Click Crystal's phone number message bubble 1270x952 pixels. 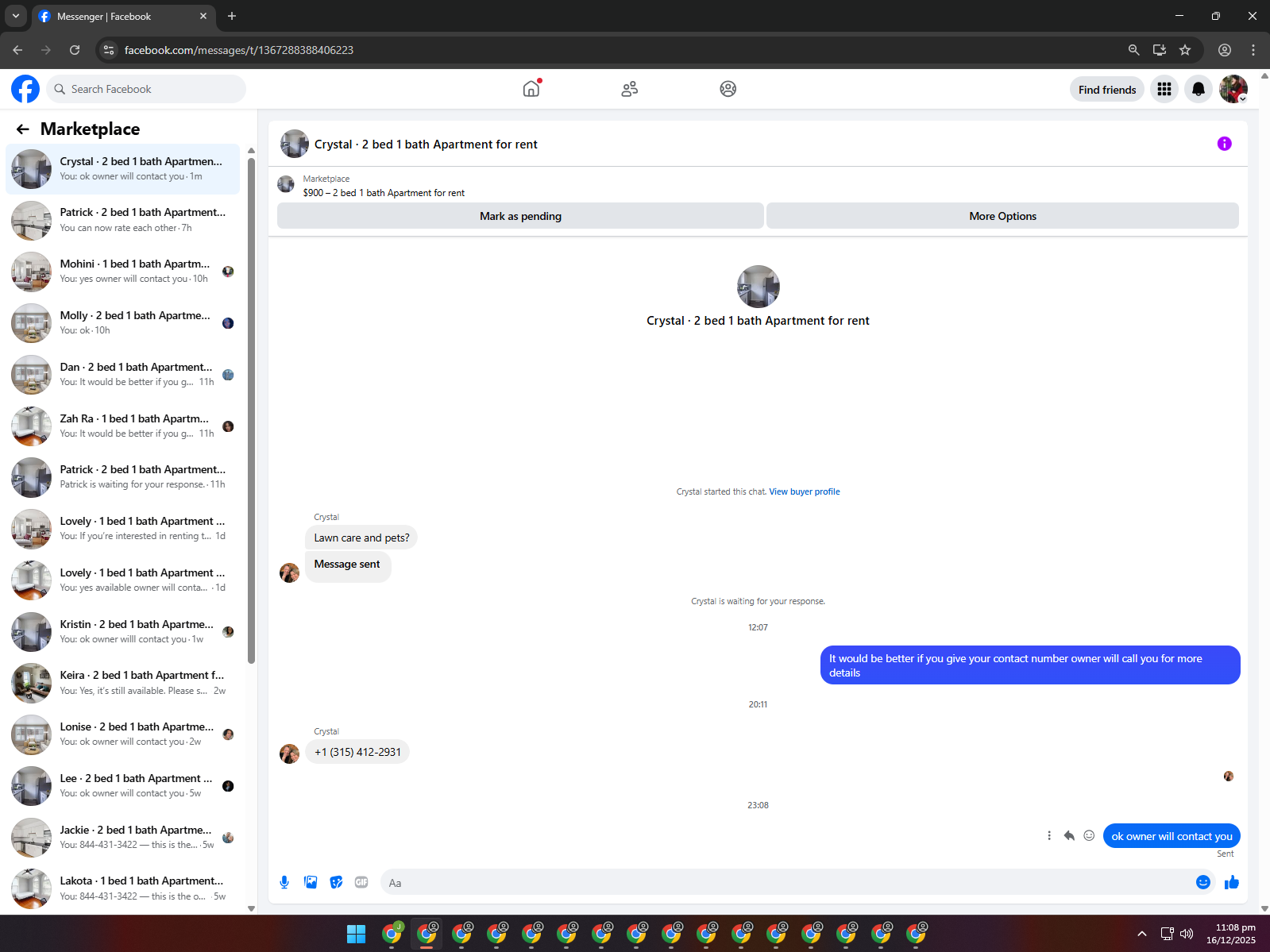pos(357,752)
